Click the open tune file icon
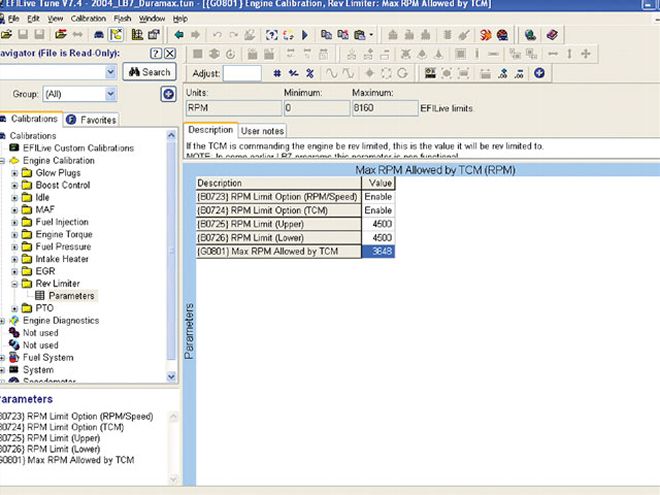This screenshot has height=495, width=660. [x=6, y=35]
